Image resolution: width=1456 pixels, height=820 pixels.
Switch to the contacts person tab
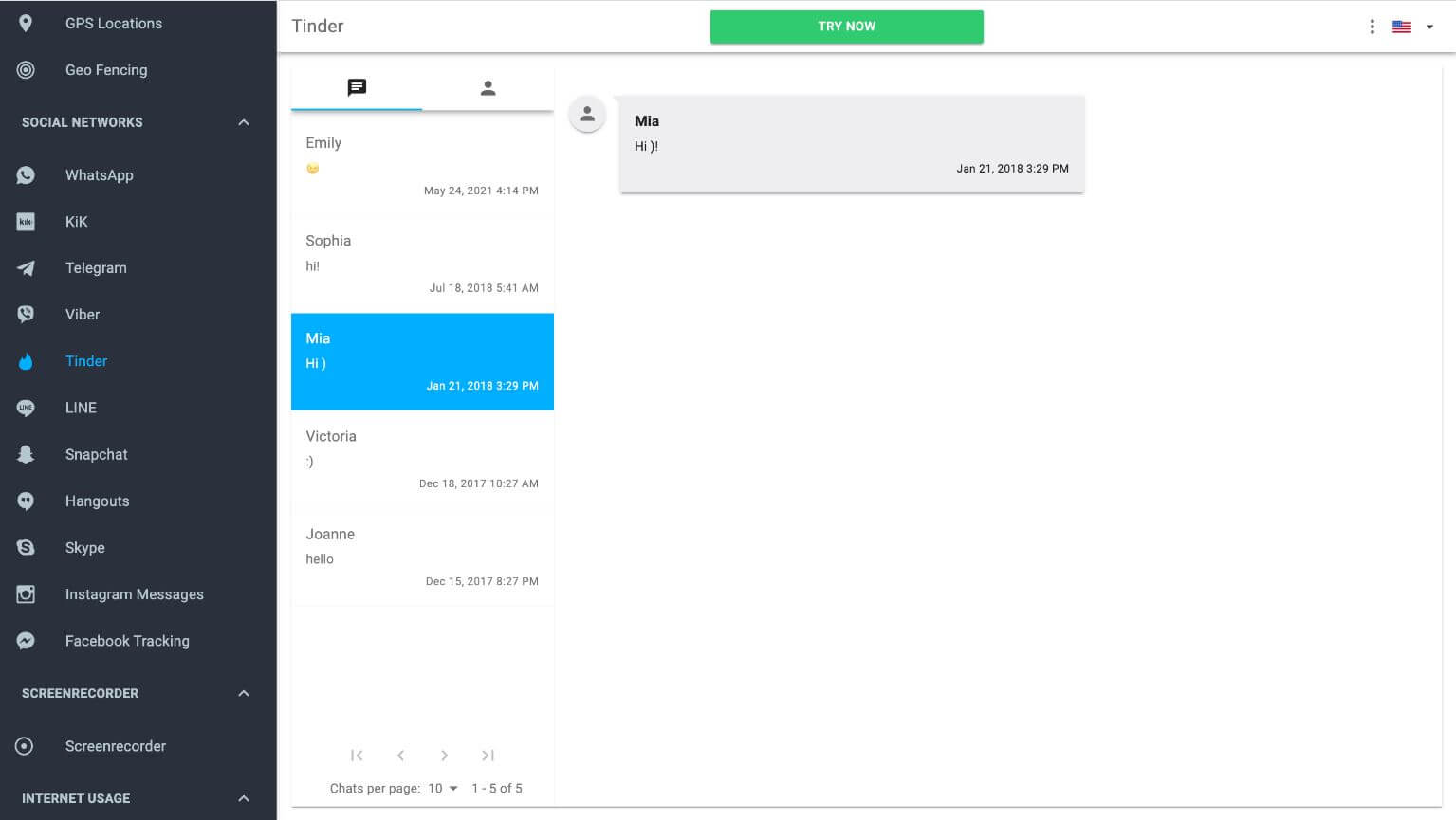[x=488, y=88]
